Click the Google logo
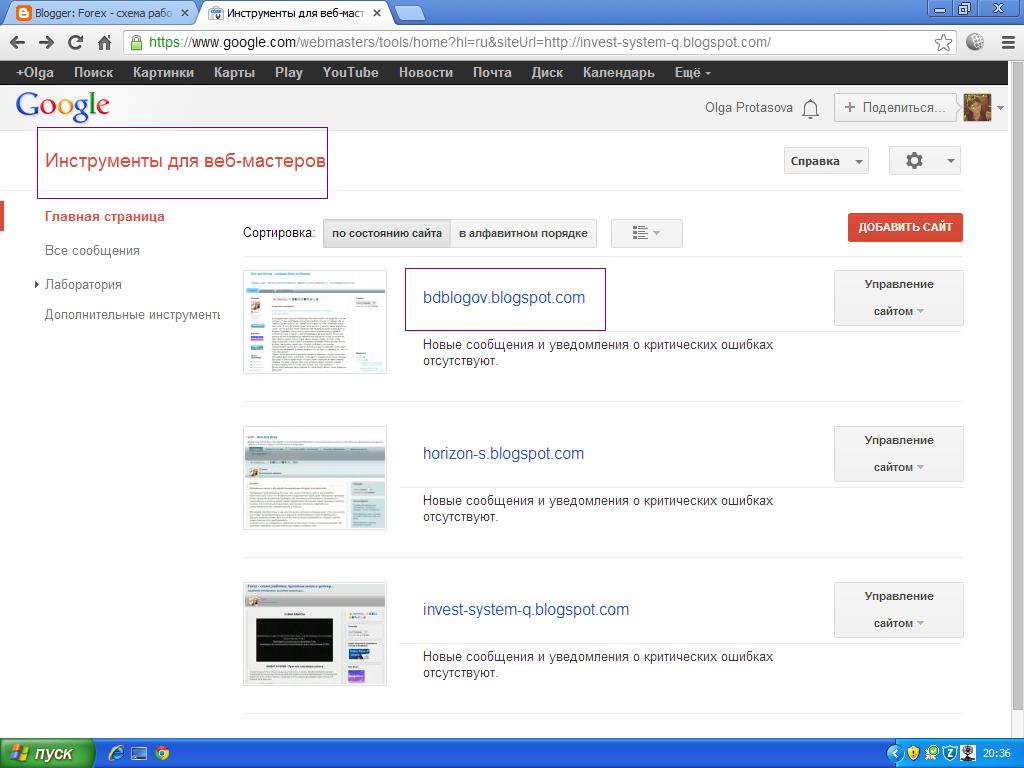 [63, 106]
